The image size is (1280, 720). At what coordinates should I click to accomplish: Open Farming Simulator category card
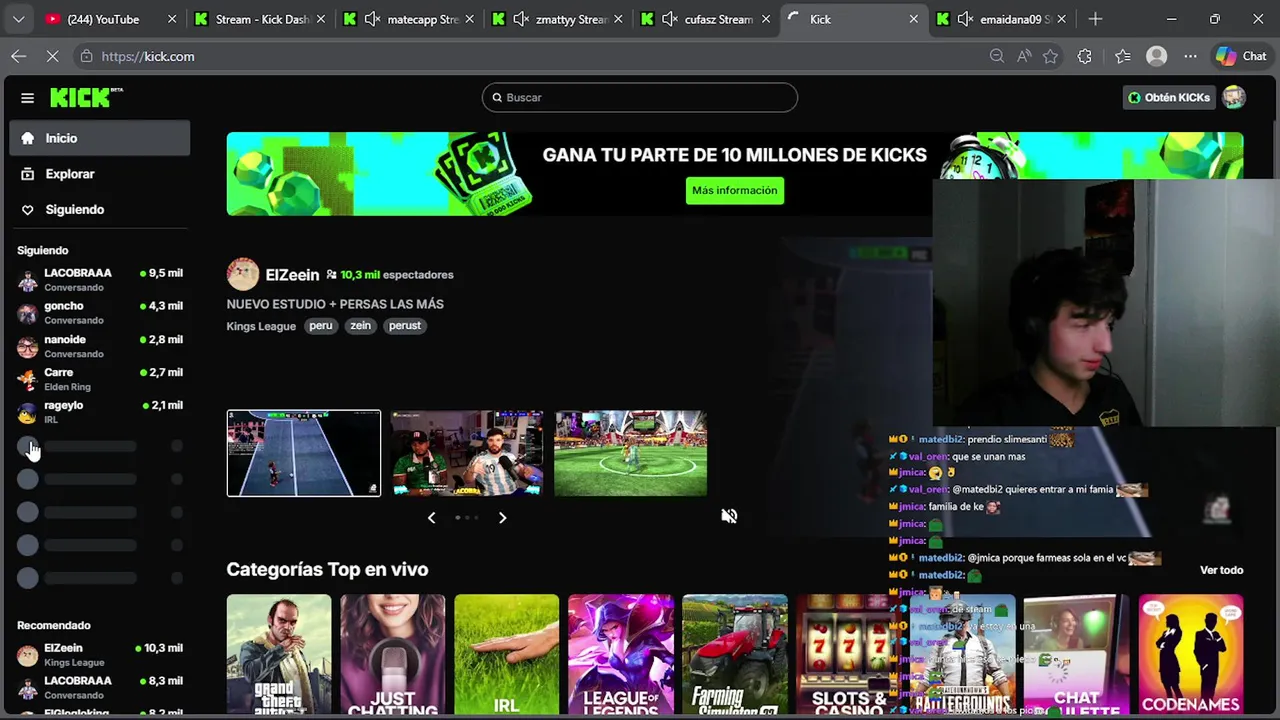pos(735,655)
